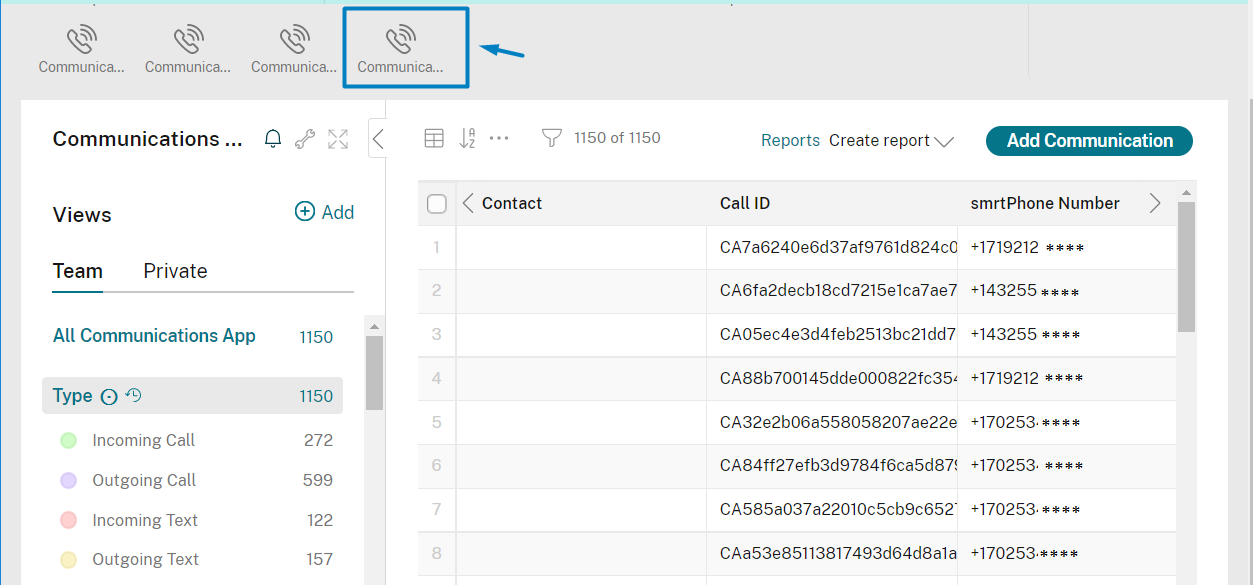Screen dimensions: 1253x585
Task: Collapse the Views sidebar panel
Action: point(378,140)
